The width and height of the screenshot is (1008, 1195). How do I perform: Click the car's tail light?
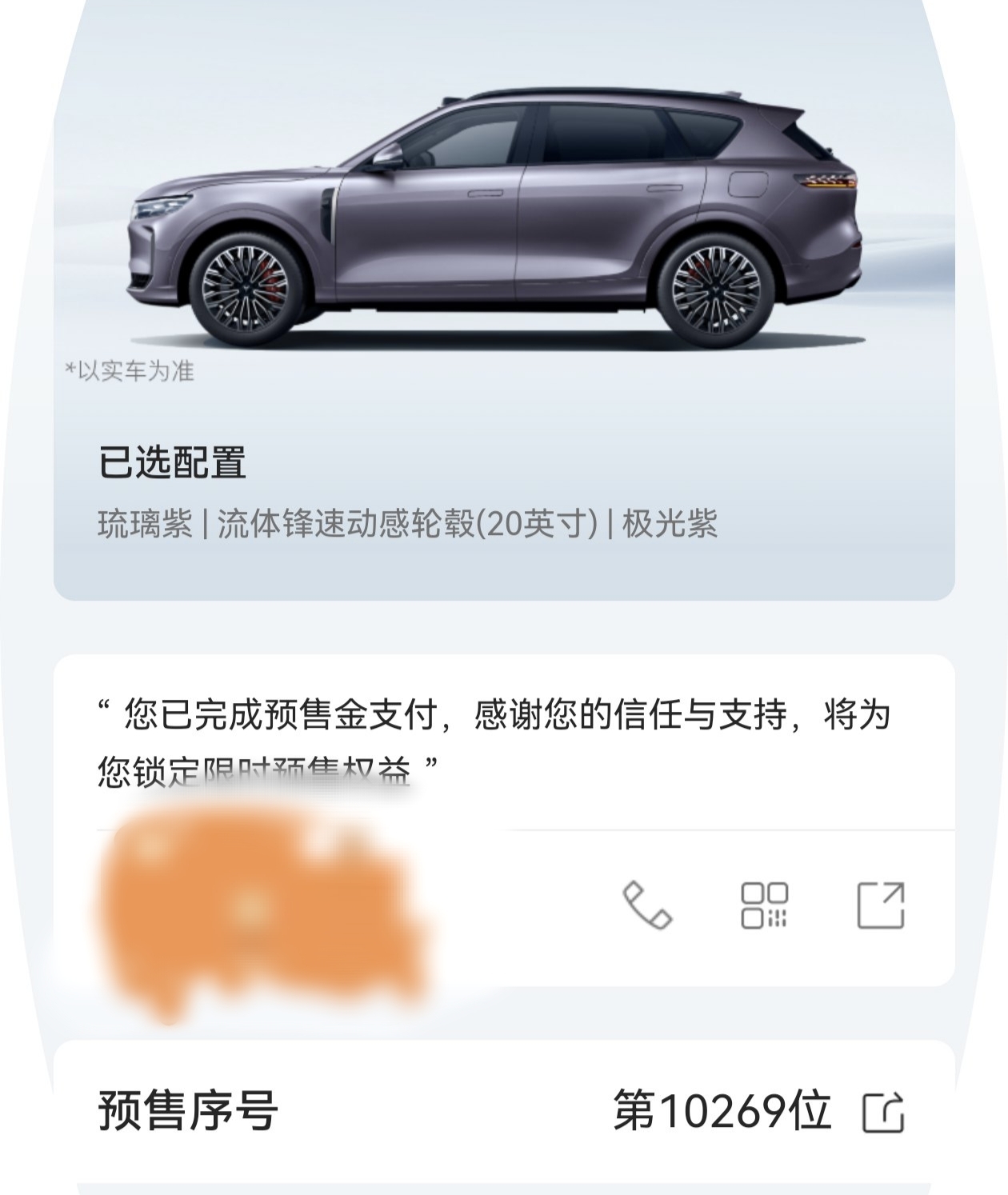coord(826,181)
